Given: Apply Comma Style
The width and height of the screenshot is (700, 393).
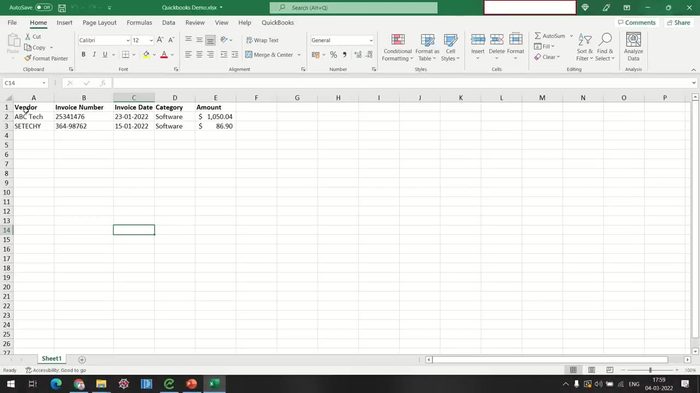Looking at the screenshot, I should point(345,54).
